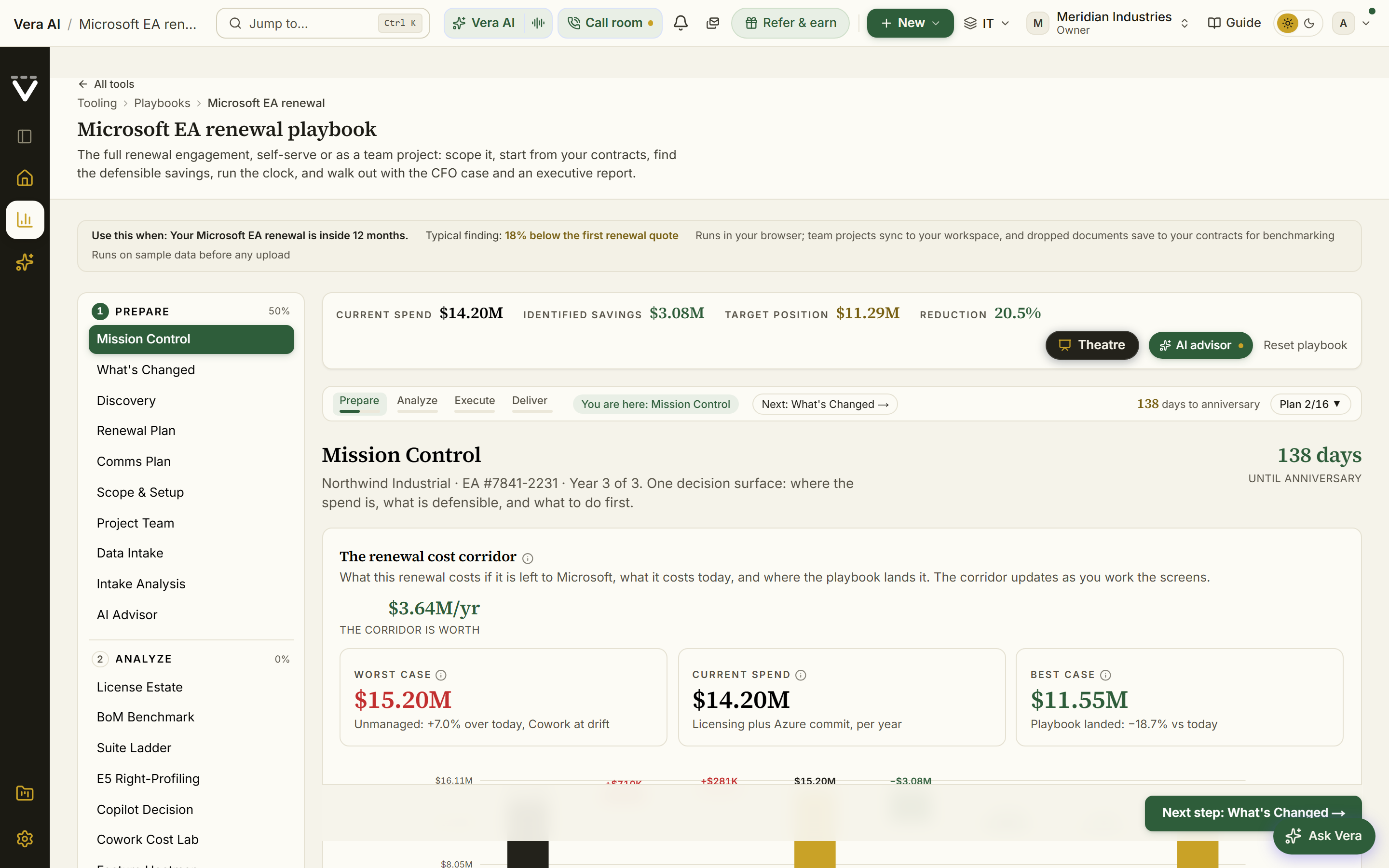Select the Analyze tab

(x=417, y=403)
